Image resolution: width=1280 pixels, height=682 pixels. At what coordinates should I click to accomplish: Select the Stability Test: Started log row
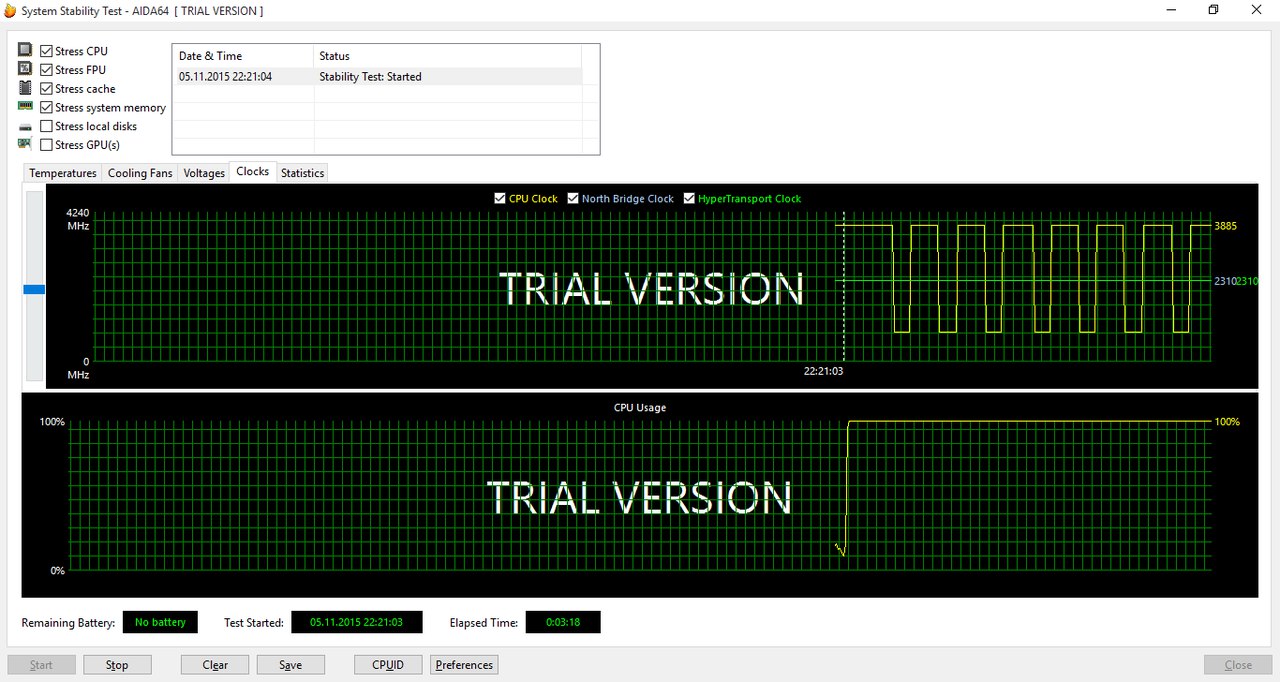tap(377, 76)
